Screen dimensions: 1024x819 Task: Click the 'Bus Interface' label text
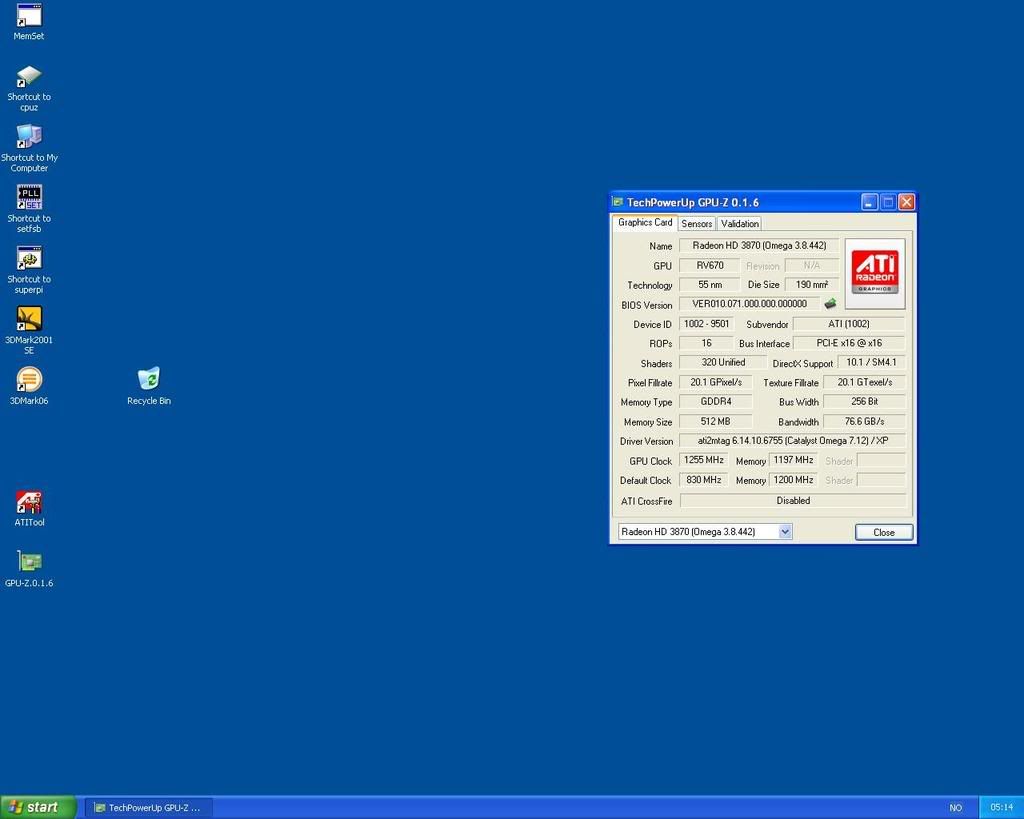tap(764, 344)
